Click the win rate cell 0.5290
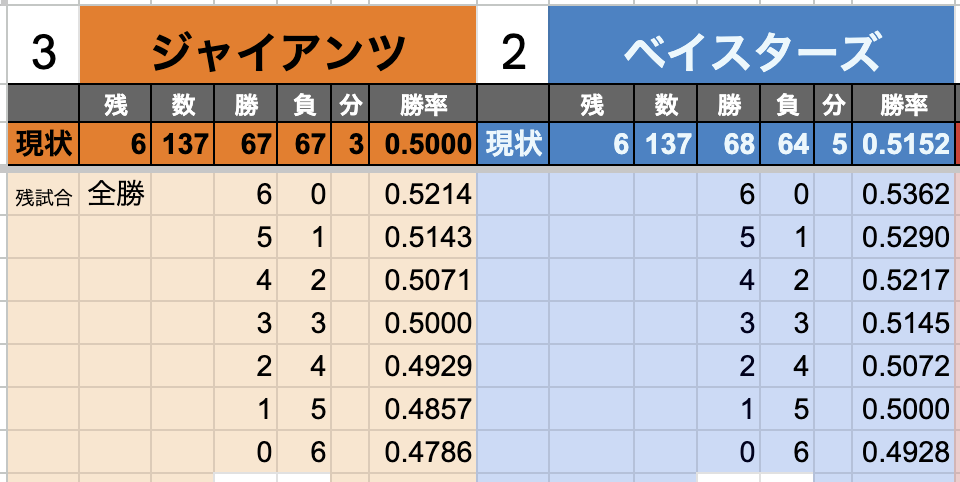 (903, 238)
